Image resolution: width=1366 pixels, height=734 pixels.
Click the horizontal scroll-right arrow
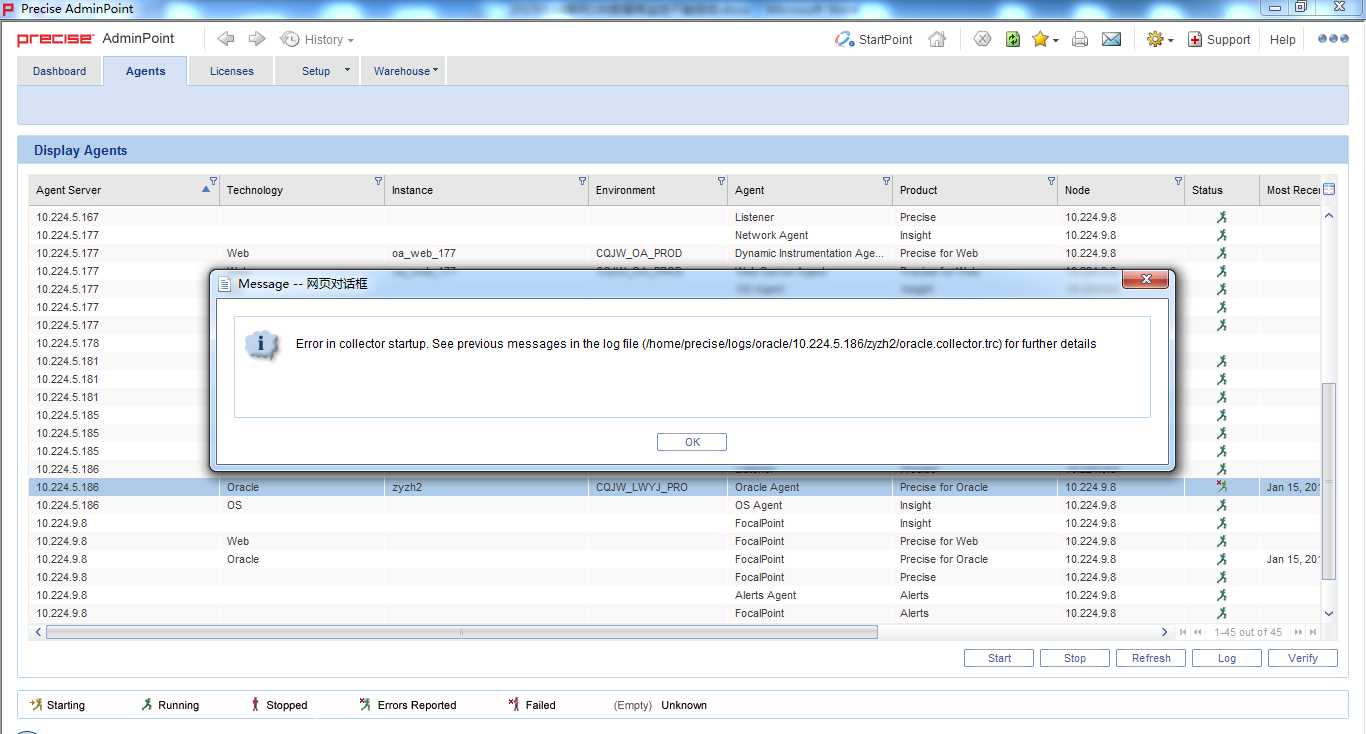click(1164, 632)
